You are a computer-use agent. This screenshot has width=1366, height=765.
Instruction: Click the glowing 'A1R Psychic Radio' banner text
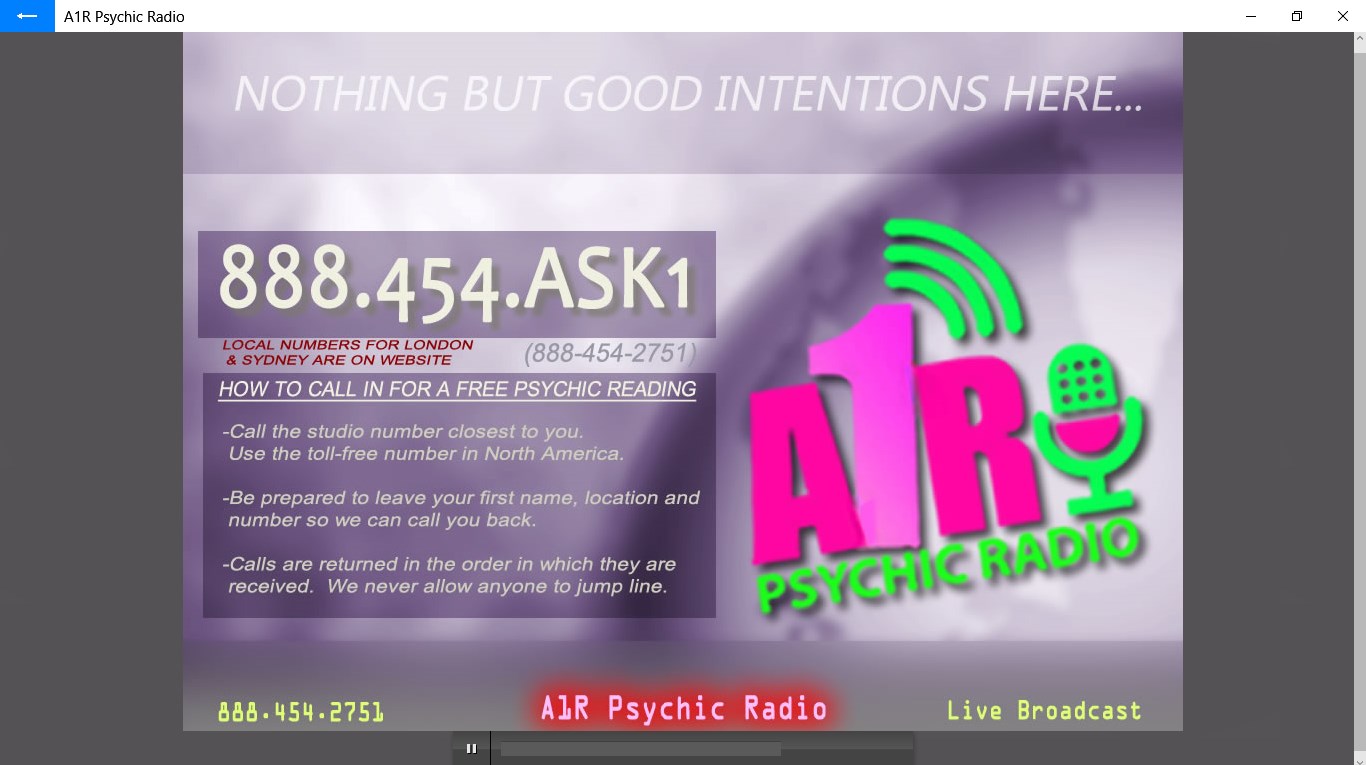point(684,708)
